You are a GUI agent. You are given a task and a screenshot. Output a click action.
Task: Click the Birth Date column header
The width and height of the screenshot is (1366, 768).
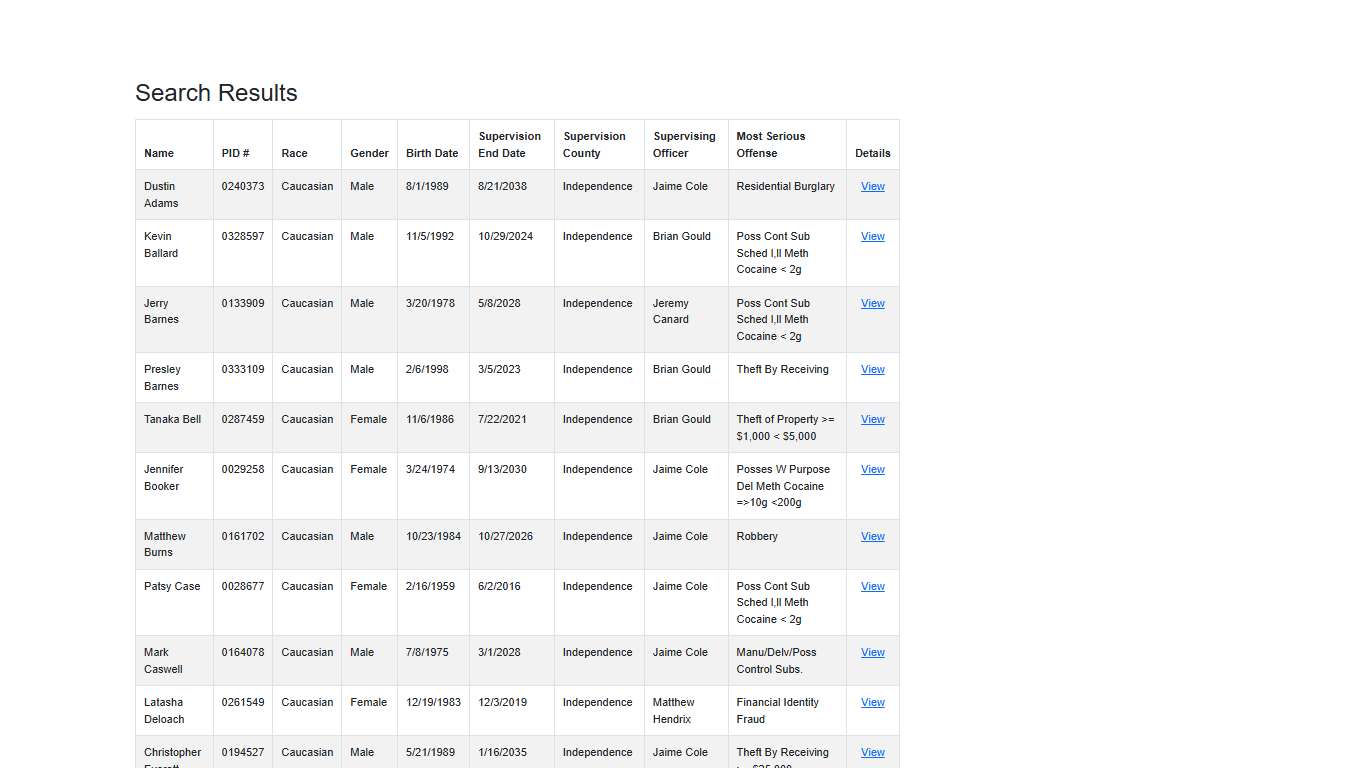tap(432, 153)
